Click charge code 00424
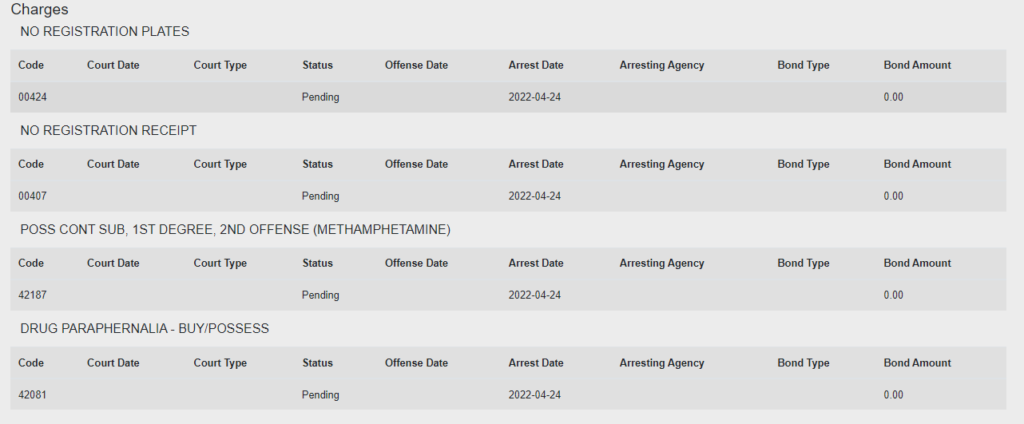The height and width of the screenshot is (424, 1024). [x=33, y=97]
